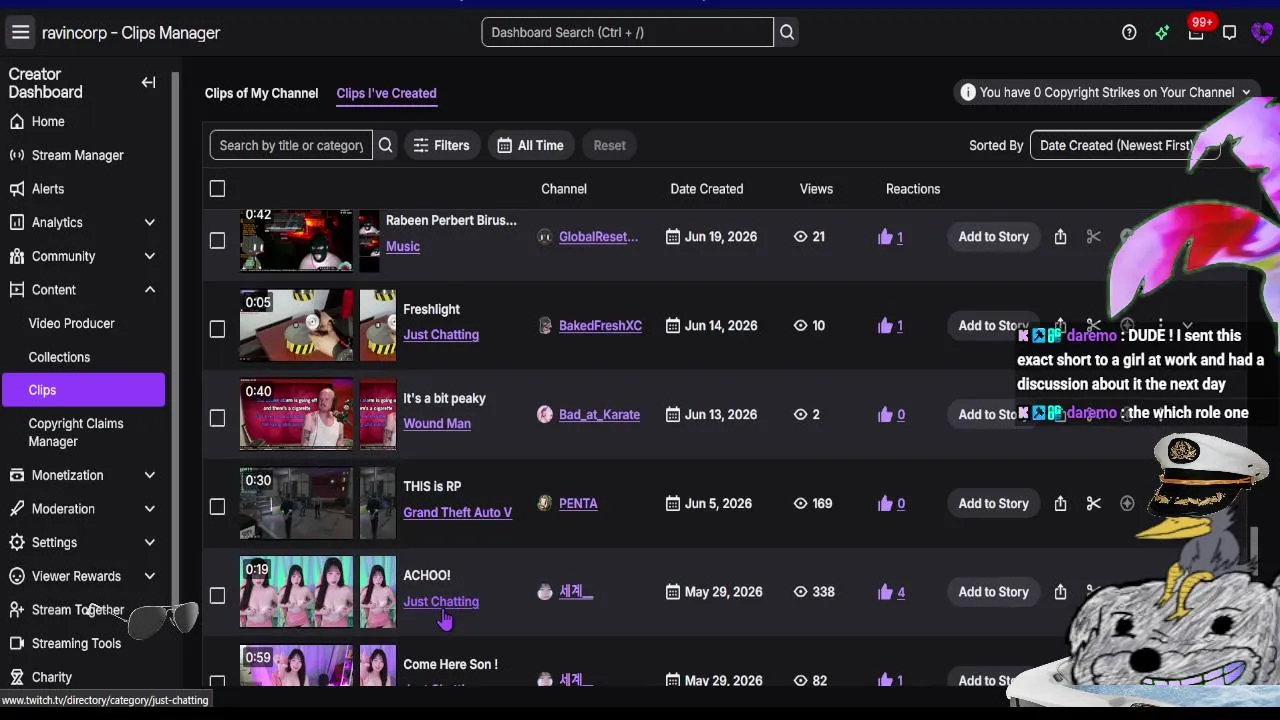Screen dimensions: 1280x720
Task: Click scissors icon for THIS is RP
Action: click(1093, 504)
